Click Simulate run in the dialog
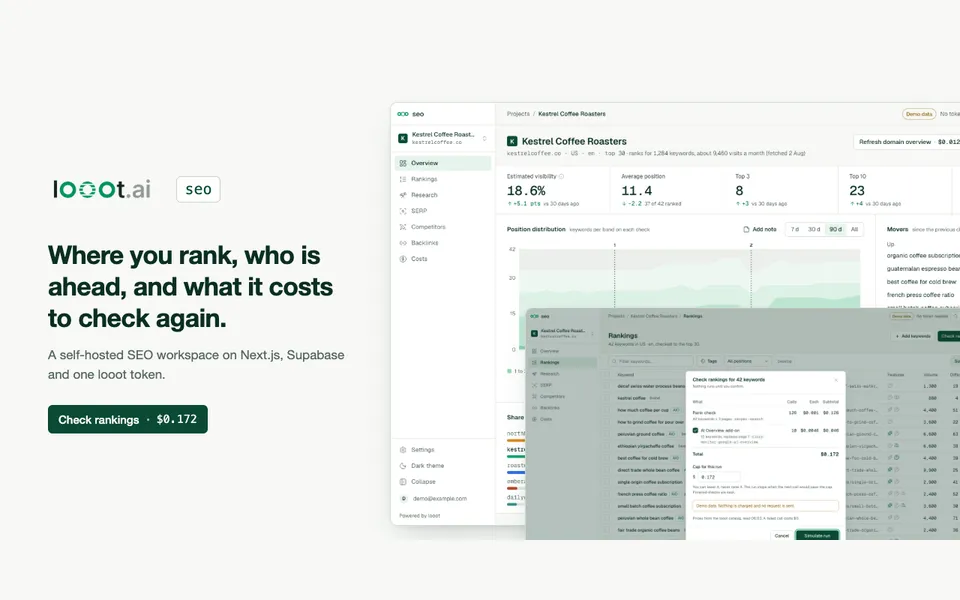The image size is (960, 600). pos(817,535)
